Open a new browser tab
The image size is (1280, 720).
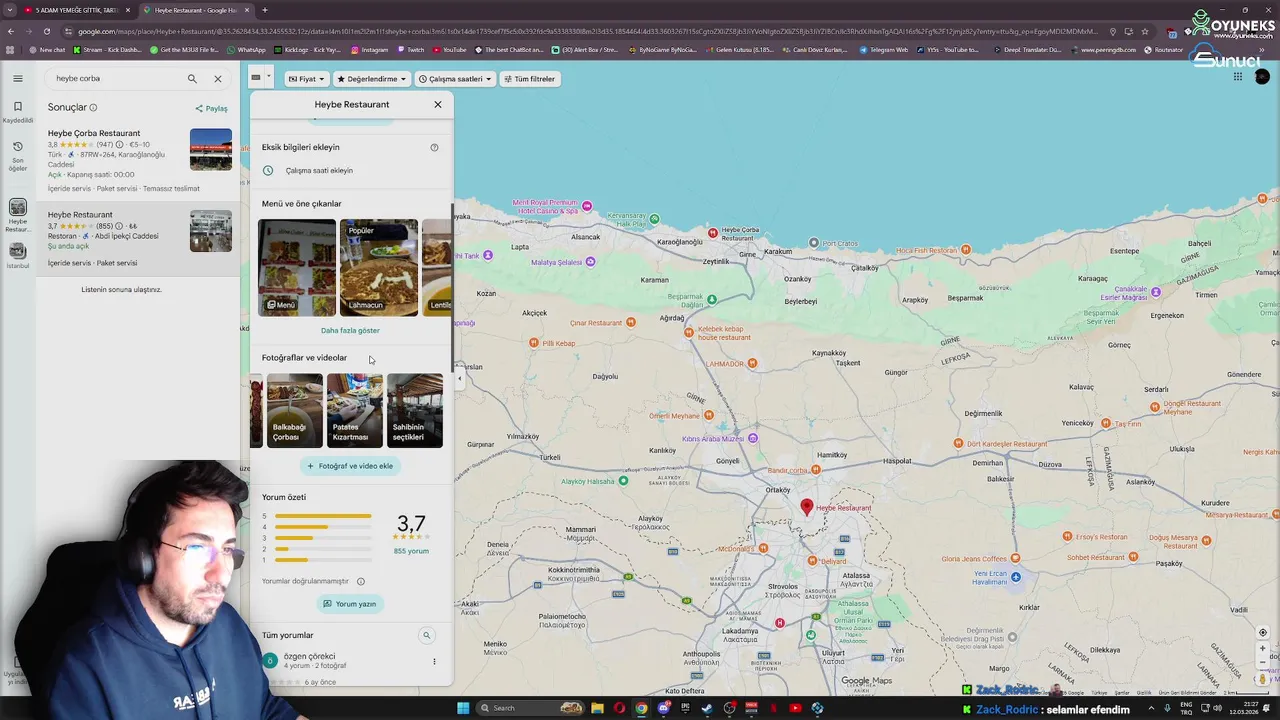(x=265, y=10)
